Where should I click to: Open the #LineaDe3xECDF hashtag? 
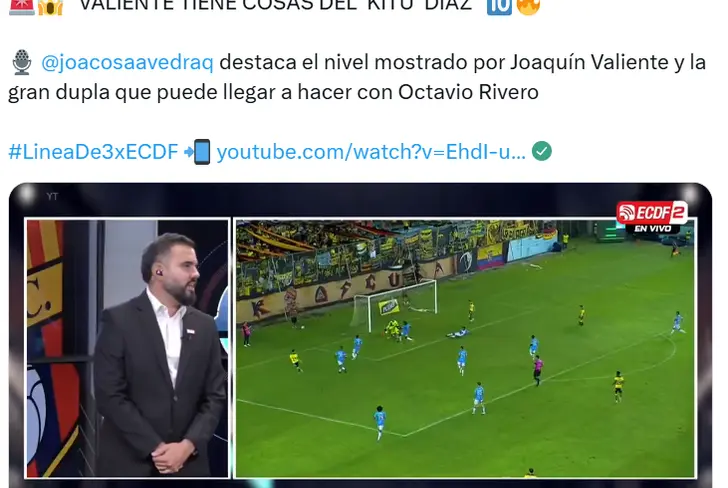click(93, 152)
